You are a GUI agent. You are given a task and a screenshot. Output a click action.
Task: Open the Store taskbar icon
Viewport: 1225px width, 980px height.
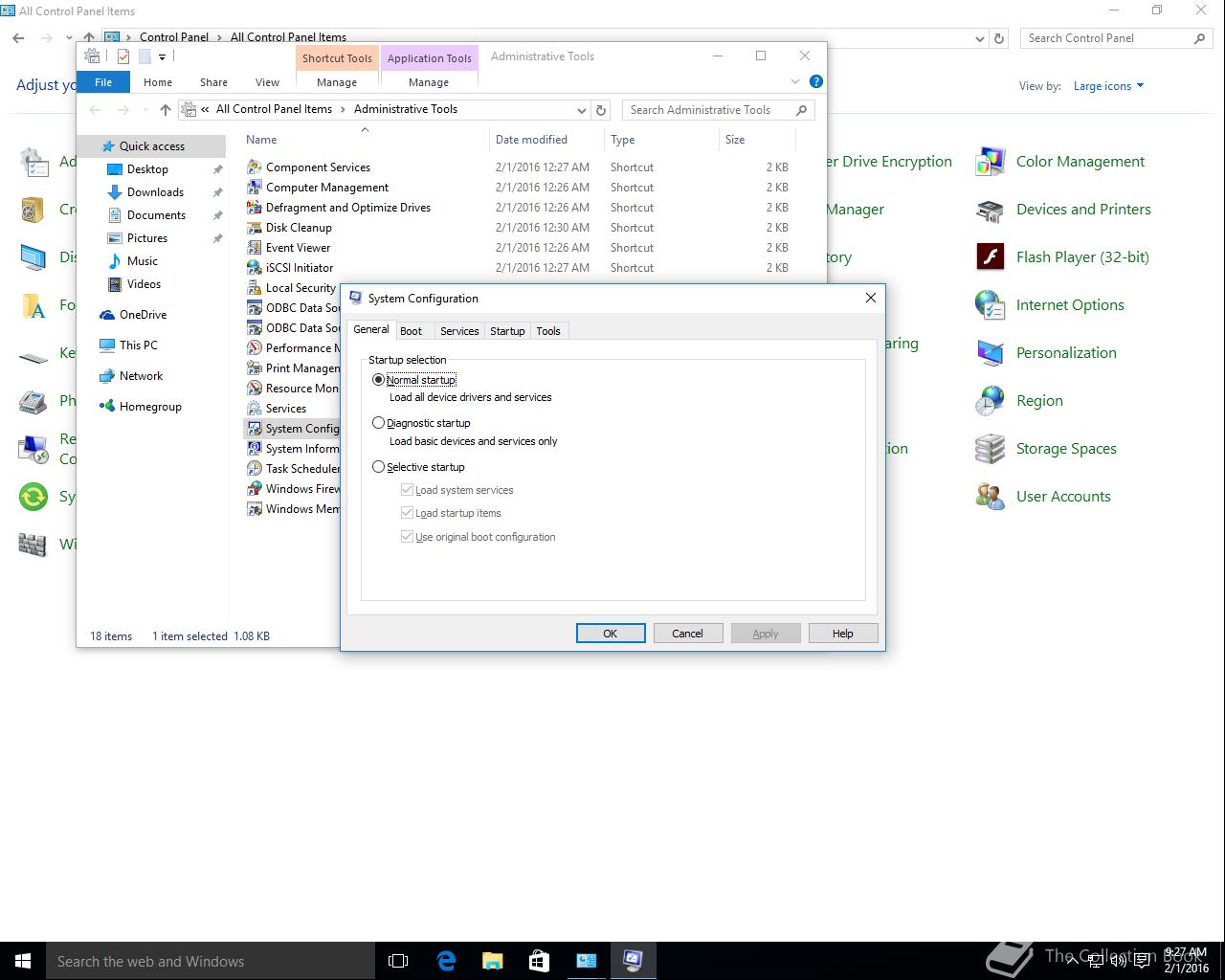[x=539, y=961]
